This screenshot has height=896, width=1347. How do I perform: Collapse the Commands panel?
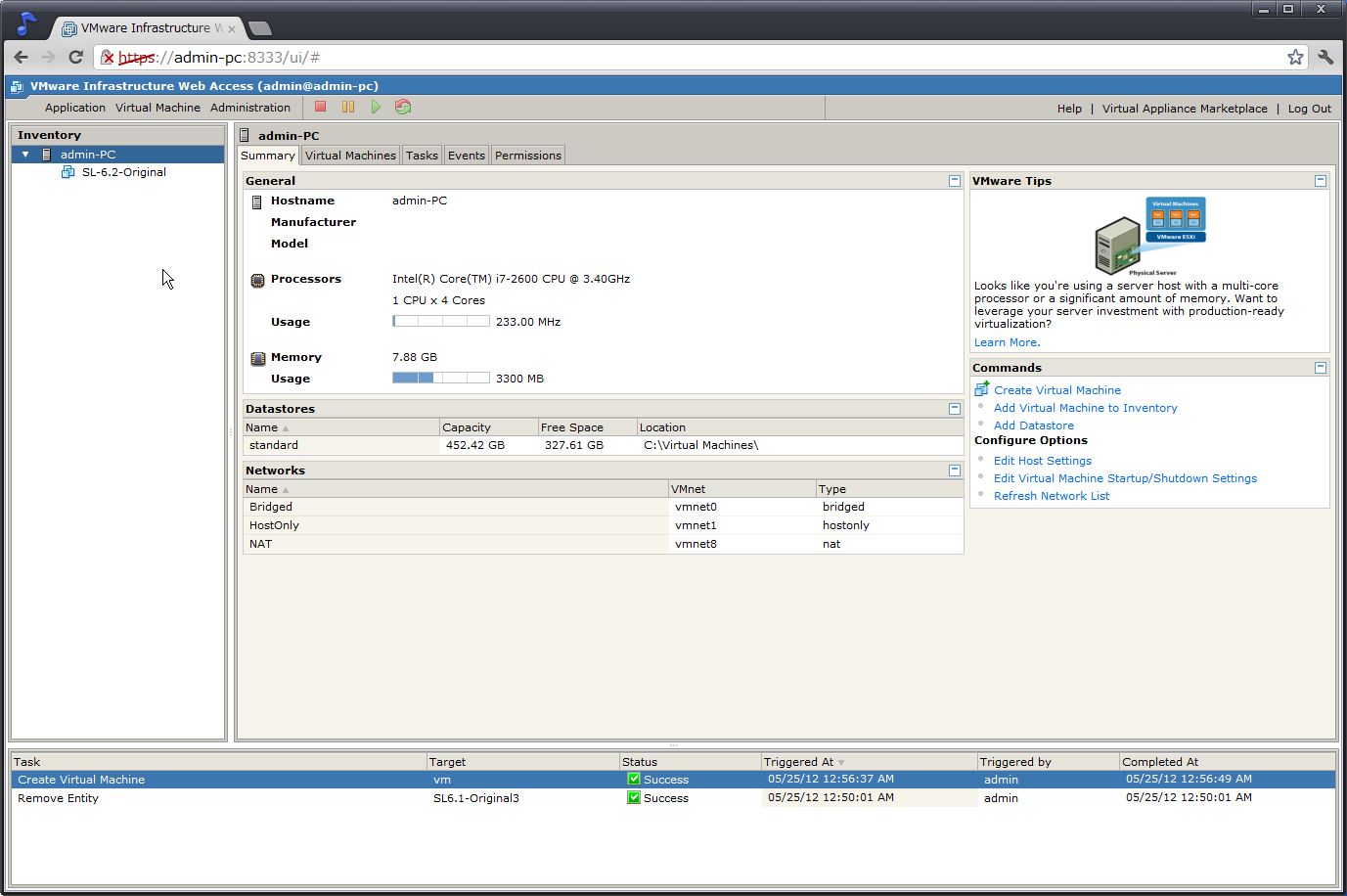1321,368
